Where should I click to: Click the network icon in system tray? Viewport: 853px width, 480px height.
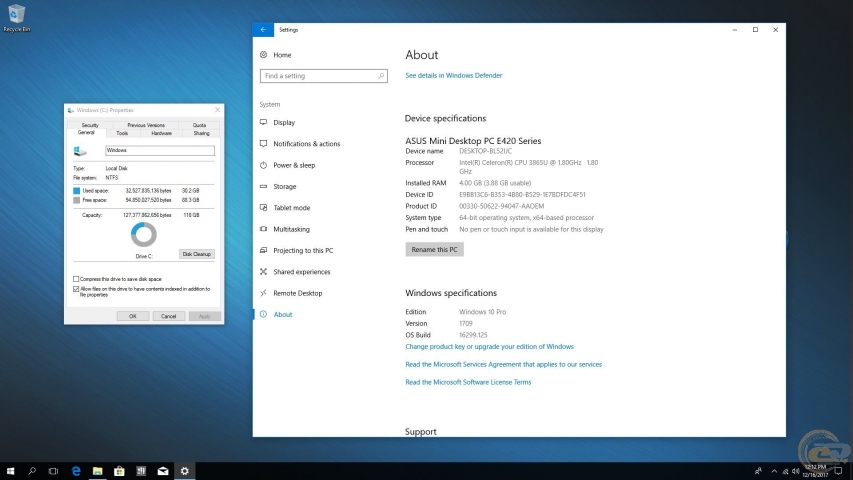click(x=785, y=471)
